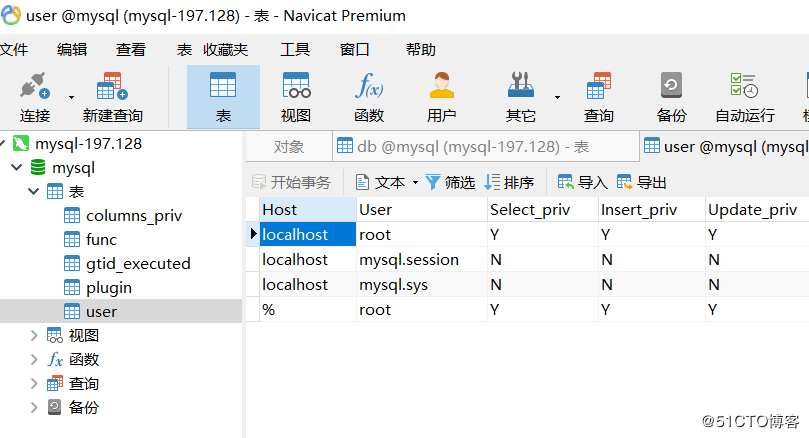This screenshot has height=438, width=809.
Task: Click the root User cell in % row
Action: click(x=422, y=310)
